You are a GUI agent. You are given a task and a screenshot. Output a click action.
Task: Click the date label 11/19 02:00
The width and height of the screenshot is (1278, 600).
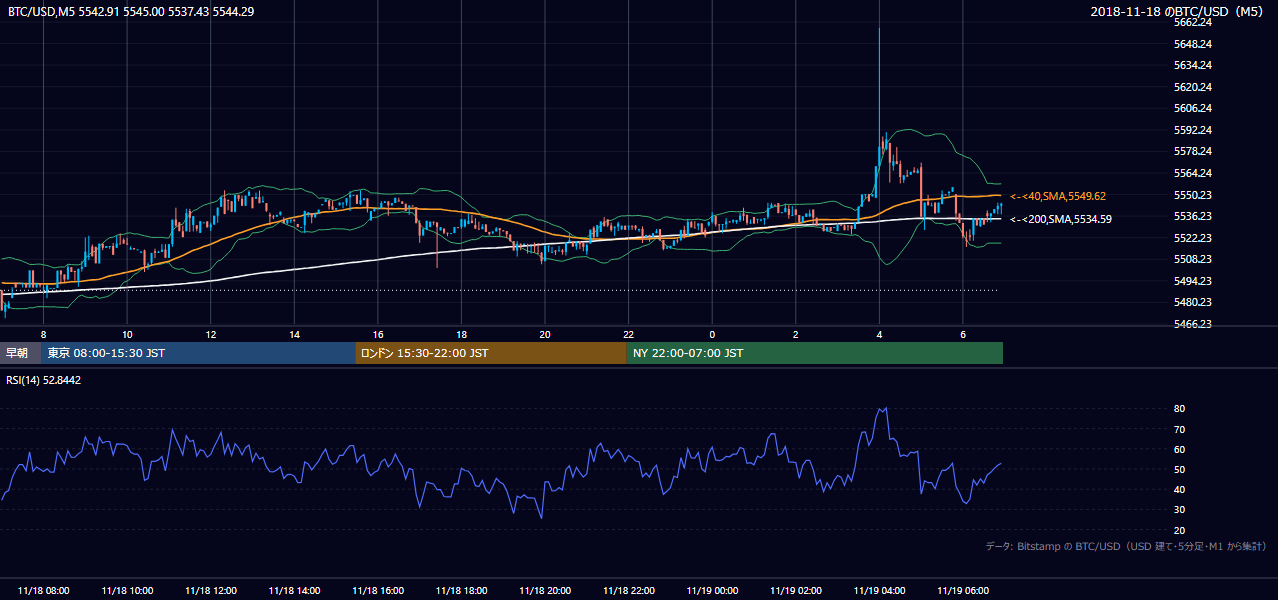tap(795, 590)
